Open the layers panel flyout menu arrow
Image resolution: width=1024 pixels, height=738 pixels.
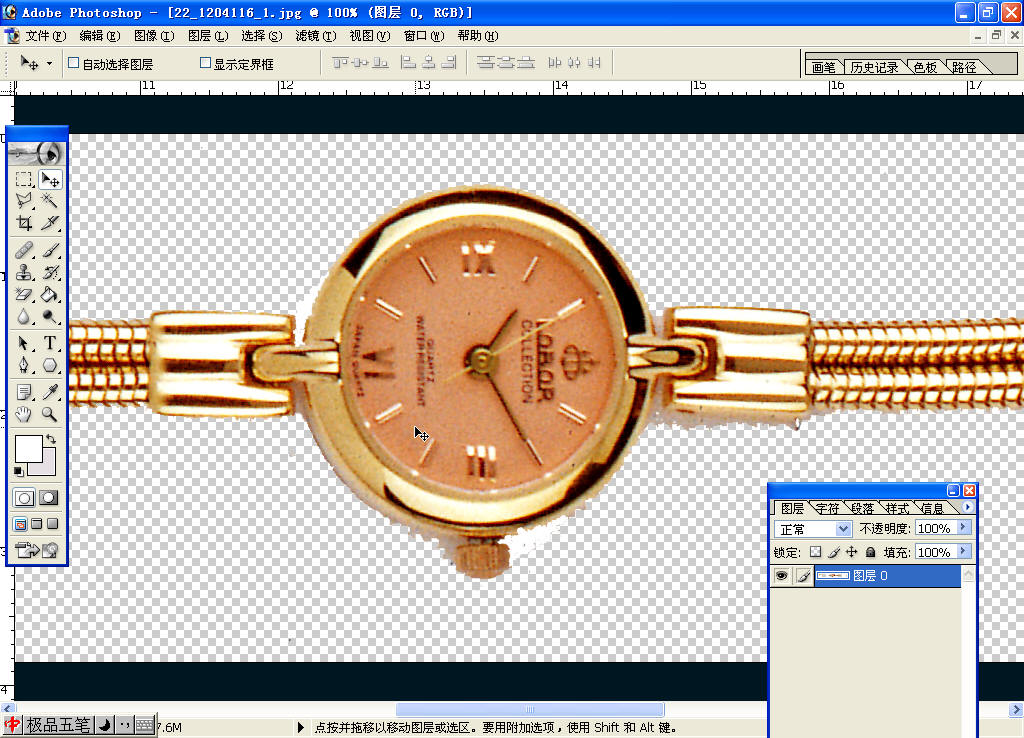(967, 507)
